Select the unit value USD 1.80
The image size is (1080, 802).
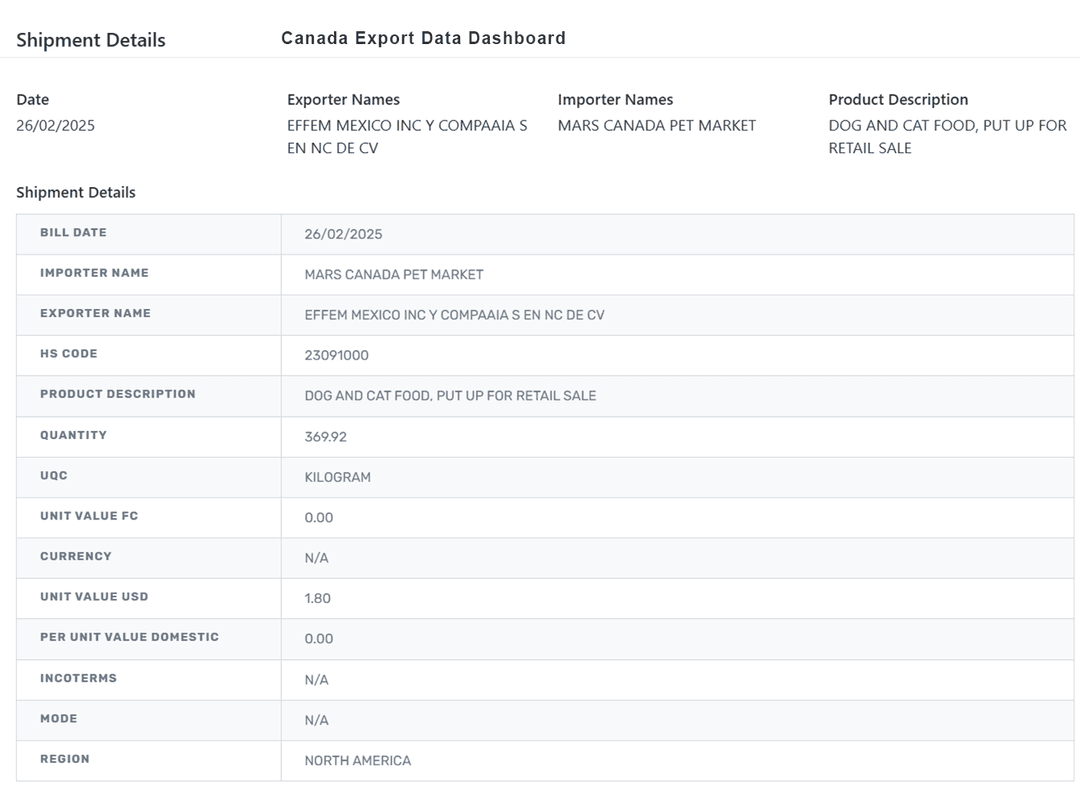pos(318,599)
